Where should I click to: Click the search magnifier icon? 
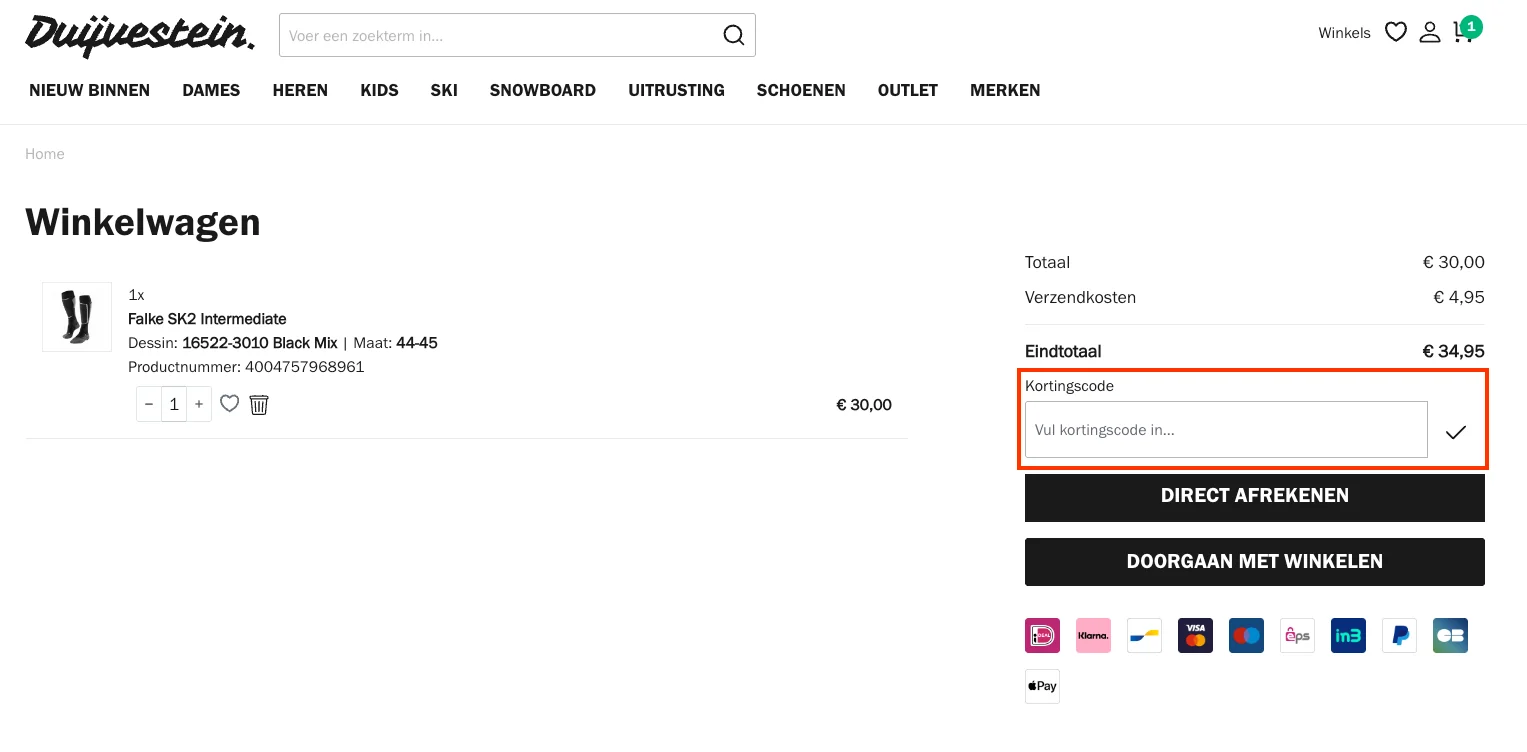coord(733,35)
